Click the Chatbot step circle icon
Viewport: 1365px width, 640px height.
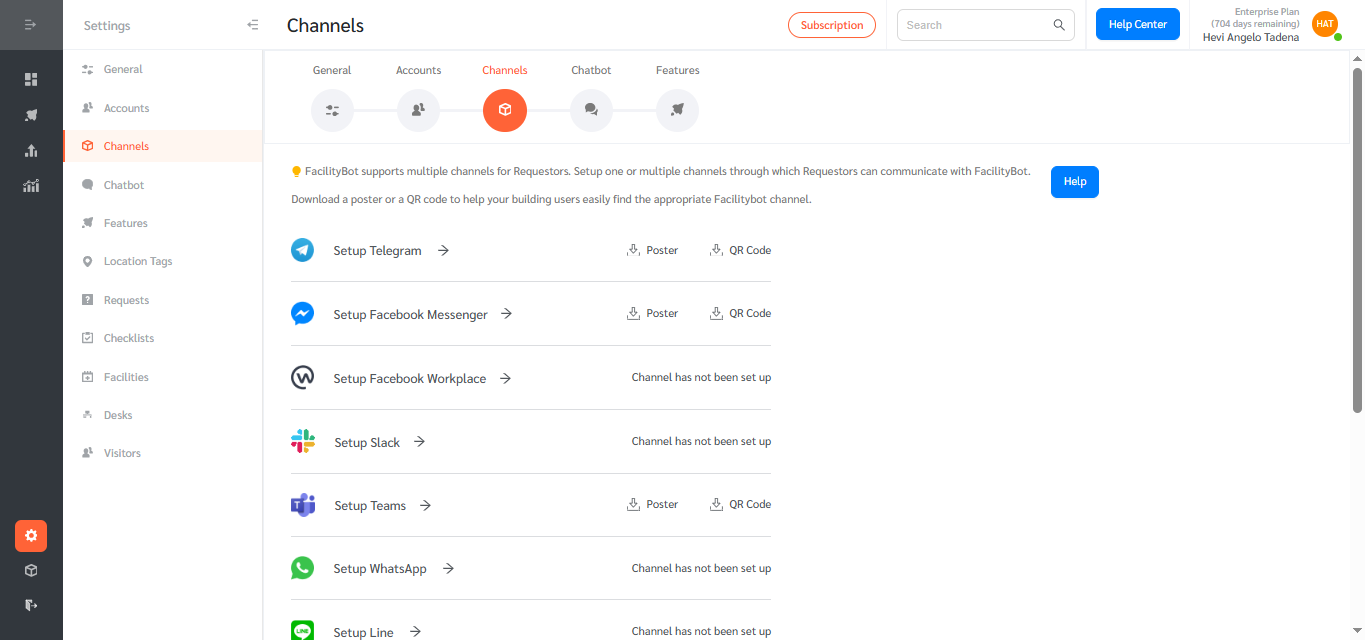(591, 110)
